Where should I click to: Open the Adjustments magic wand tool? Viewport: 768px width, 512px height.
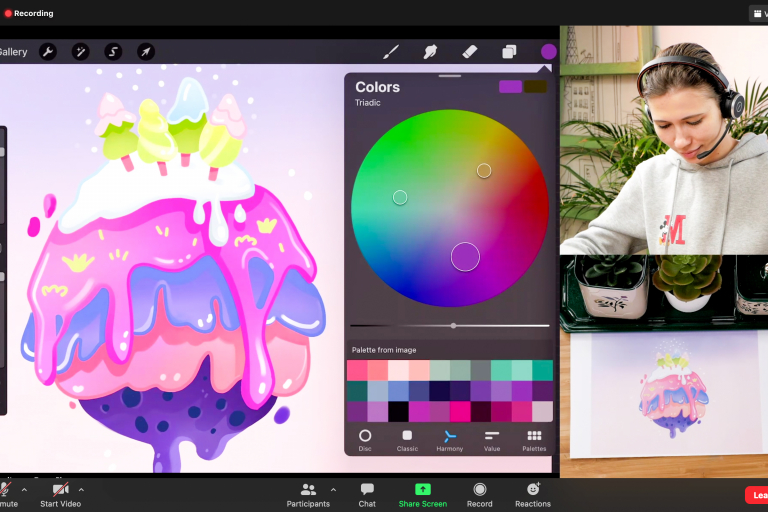pyautogui.click(x=80, y=51)
